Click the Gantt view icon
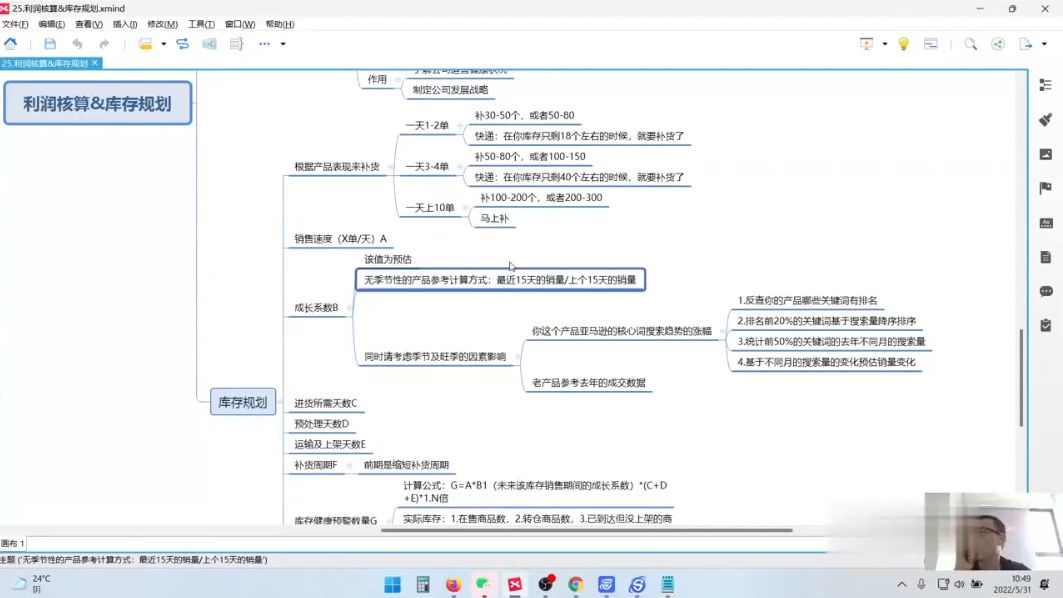 click(931, 44)
